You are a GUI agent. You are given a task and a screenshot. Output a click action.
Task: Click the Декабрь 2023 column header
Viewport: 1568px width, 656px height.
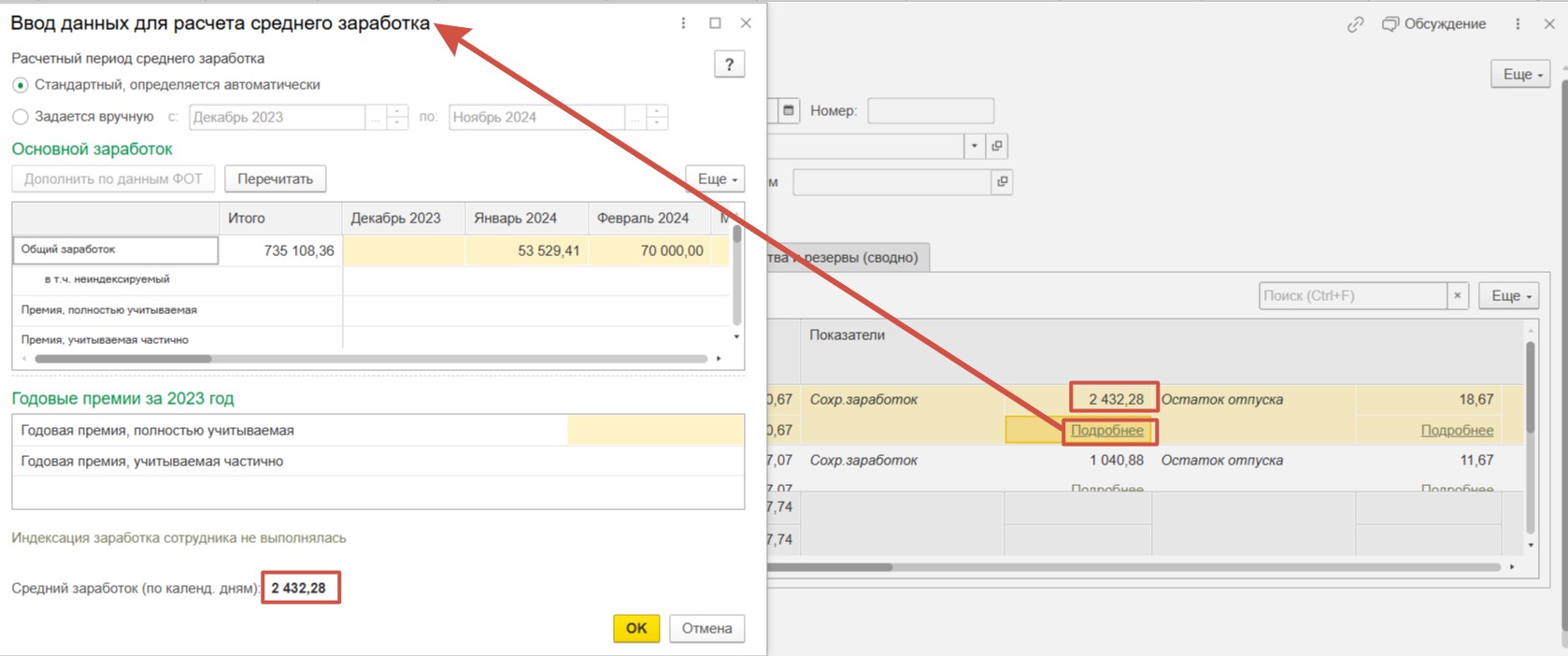coord(395,218)
